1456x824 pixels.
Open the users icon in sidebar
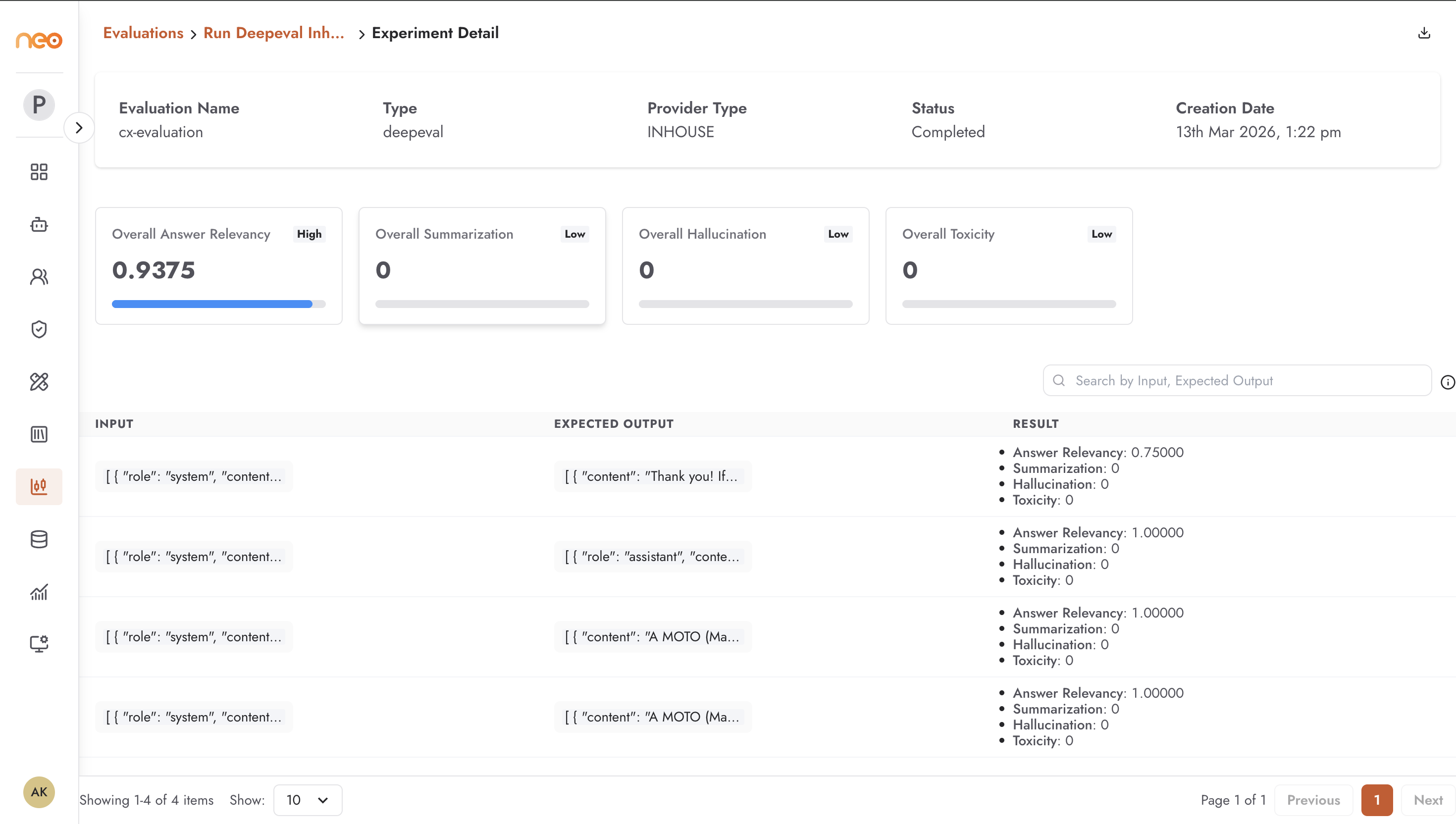tap(39, 277)
